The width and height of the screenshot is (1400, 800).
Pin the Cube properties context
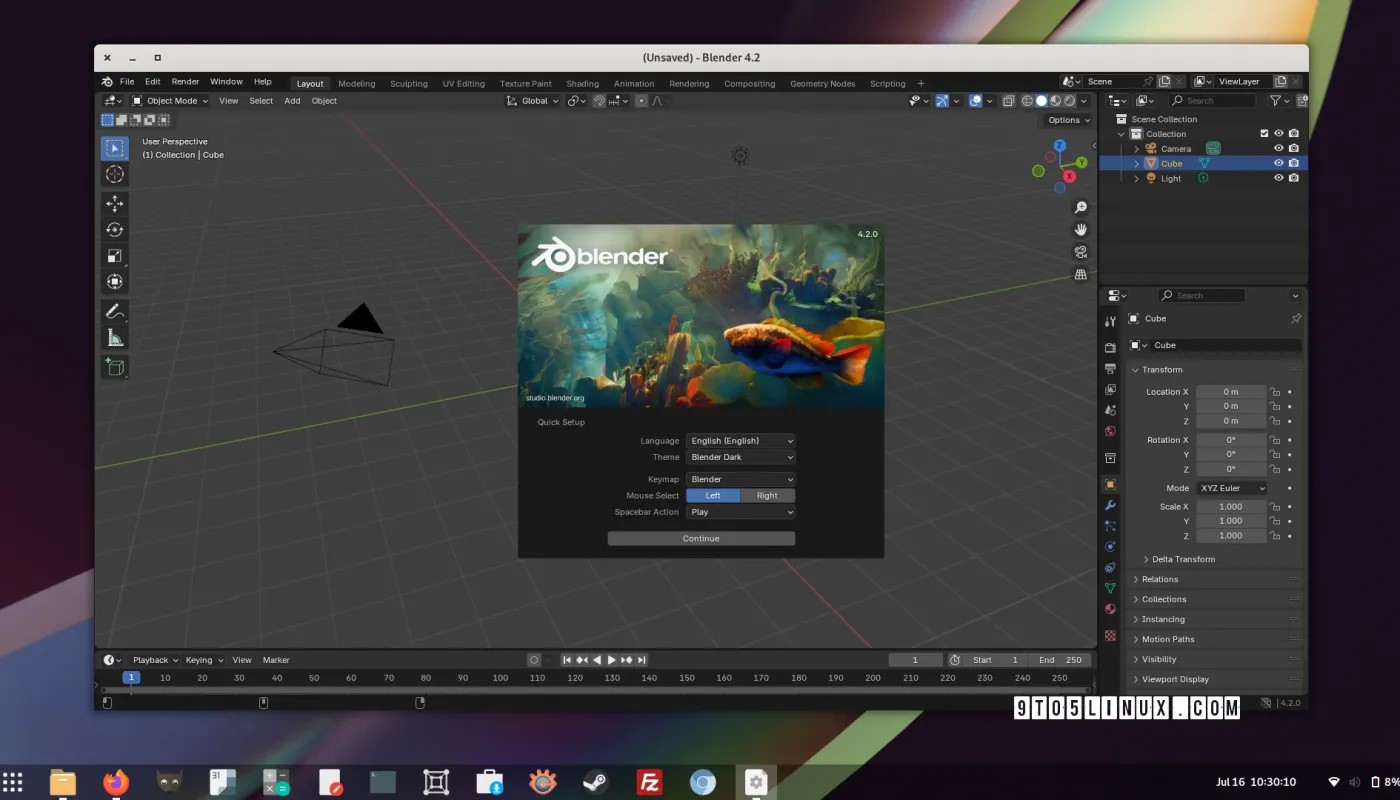tap(1296, 319)
